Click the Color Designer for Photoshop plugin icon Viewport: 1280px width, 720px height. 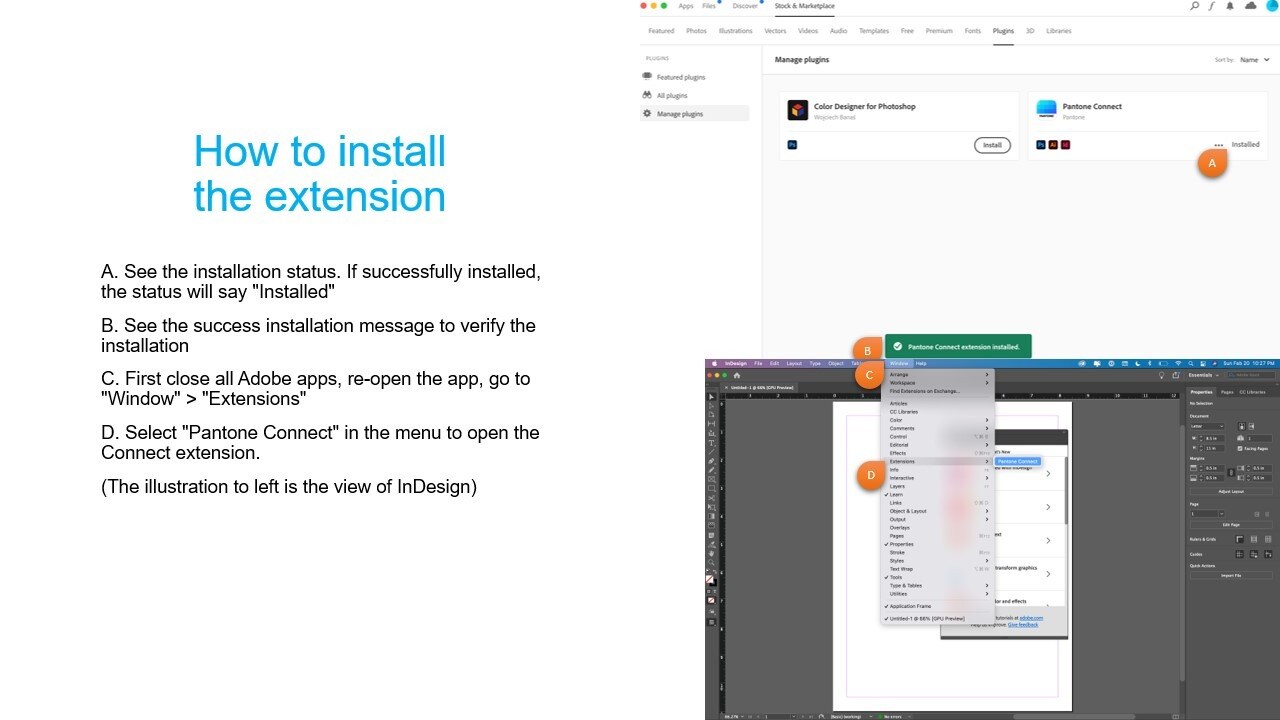coord(798,110)
